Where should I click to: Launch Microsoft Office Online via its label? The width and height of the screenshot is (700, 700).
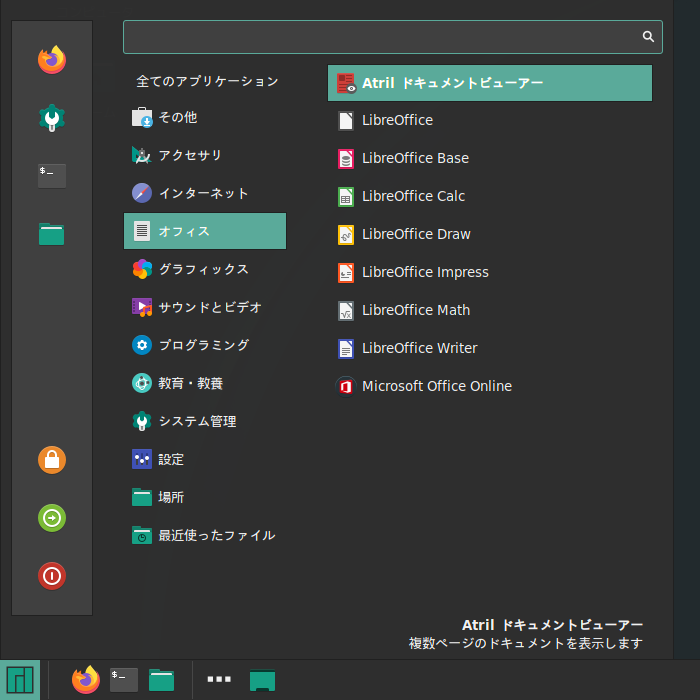pos(437,386)
